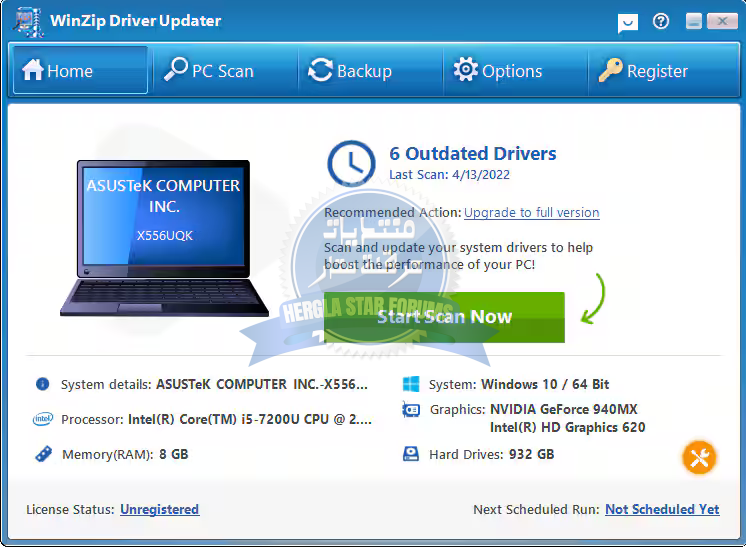Click the Intel logo beside Processor

coord(43,419)
